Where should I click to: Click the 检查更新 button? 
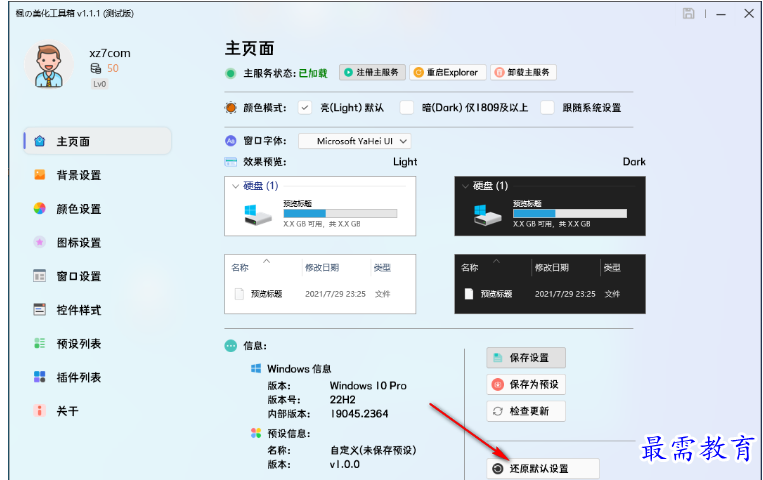pos(526,411)
